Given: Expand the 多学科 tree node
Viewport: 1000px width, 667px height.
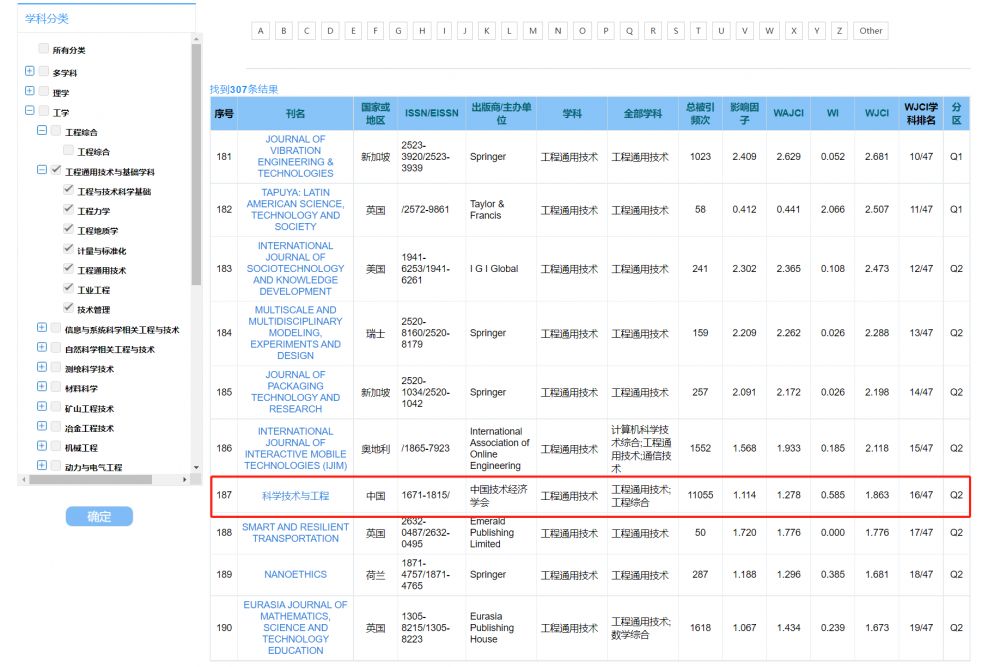Looking at the screenshot, I should click(x=30, y=72).
